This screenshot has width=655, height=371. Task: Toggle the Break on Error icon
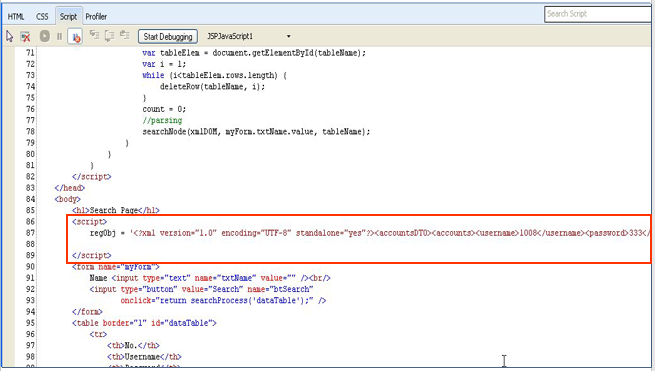[75, 37]
